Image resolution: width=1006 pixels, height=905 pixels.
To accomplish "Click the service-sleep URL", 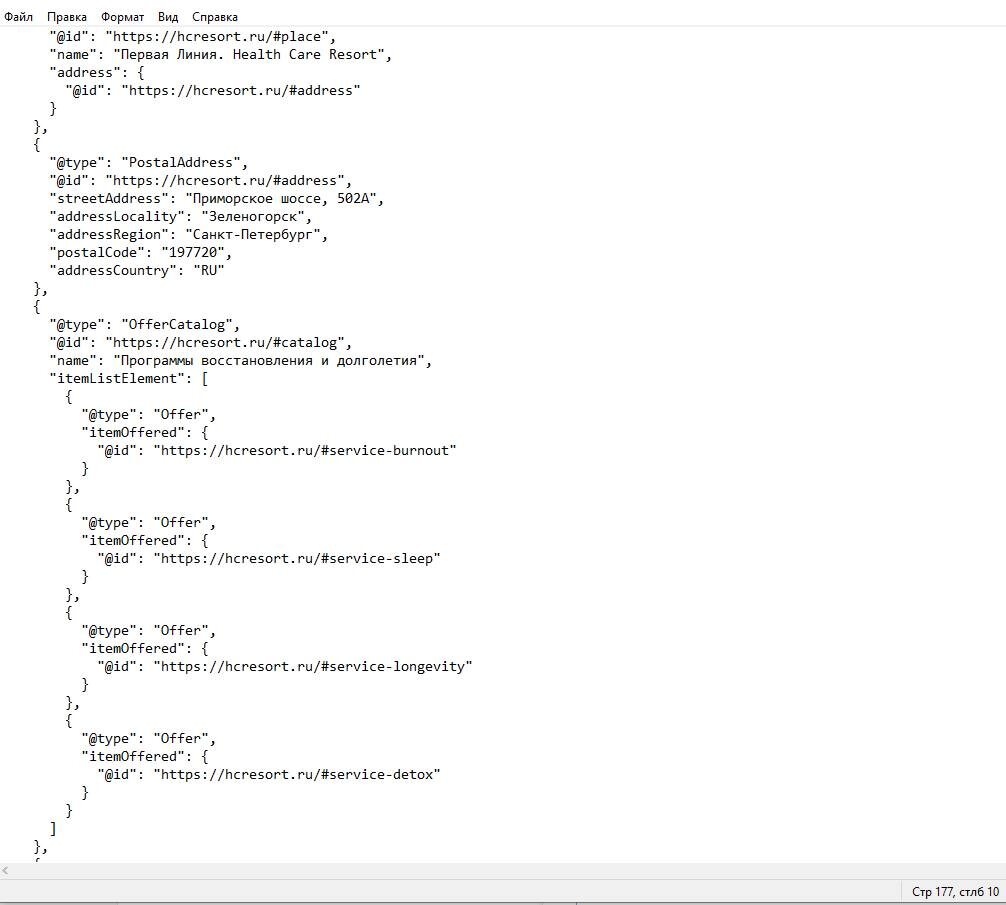I will click(296, 558).
